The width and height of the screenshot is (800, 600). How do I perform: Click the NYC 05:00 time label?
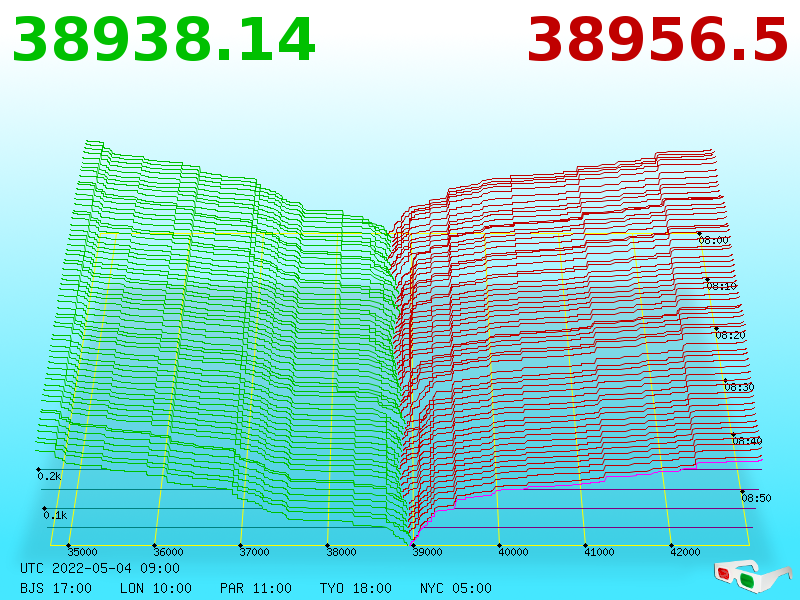[x=456, y=588]
